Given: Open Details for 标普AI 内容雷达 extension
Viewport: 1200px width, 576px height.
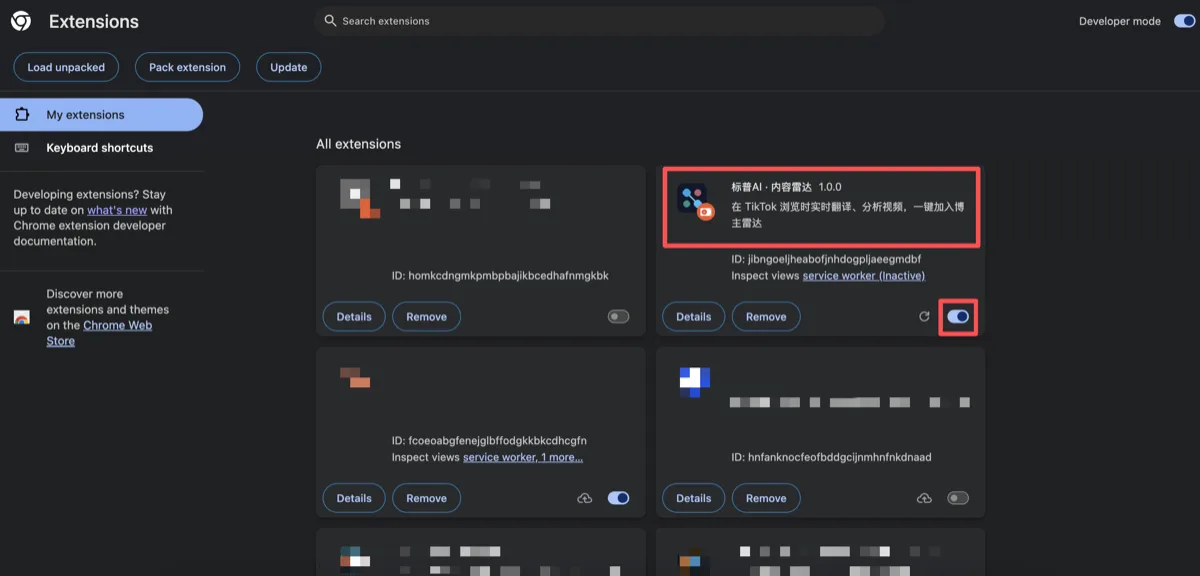Looking at the screenshot, I should (x=694, y=317).
